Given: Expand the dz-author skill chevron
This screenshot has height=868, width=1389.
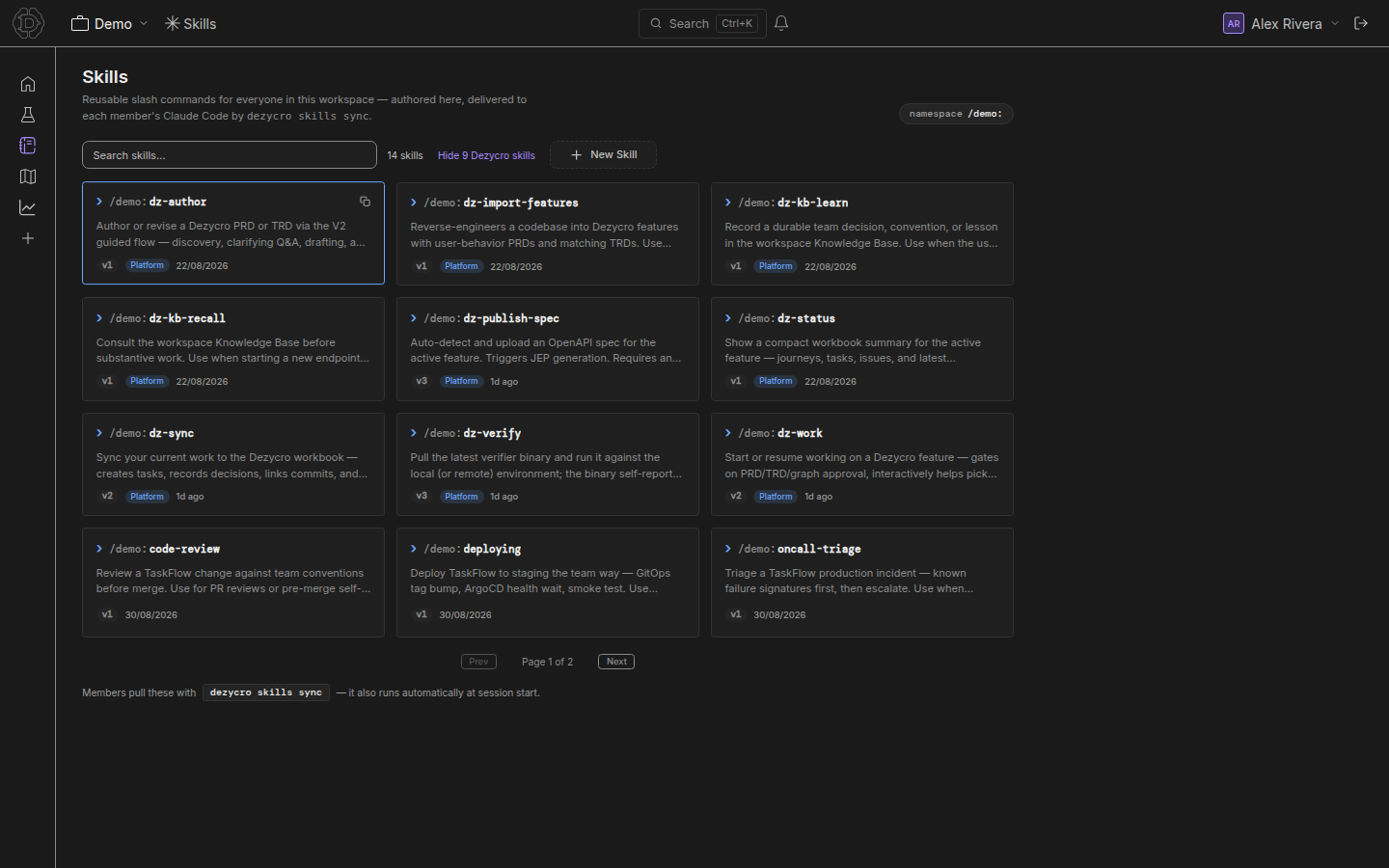Looking at the screenshot, I should pos(99,202).
